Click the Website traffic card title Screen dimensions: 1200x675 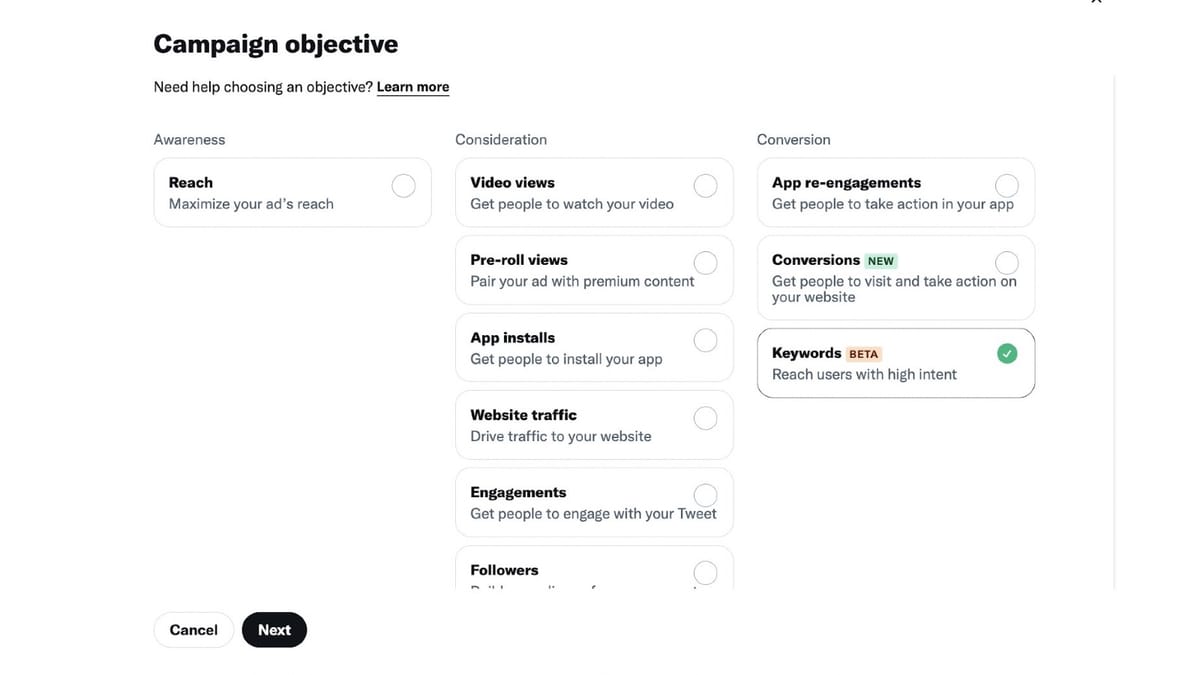click(x=523, y=415)
